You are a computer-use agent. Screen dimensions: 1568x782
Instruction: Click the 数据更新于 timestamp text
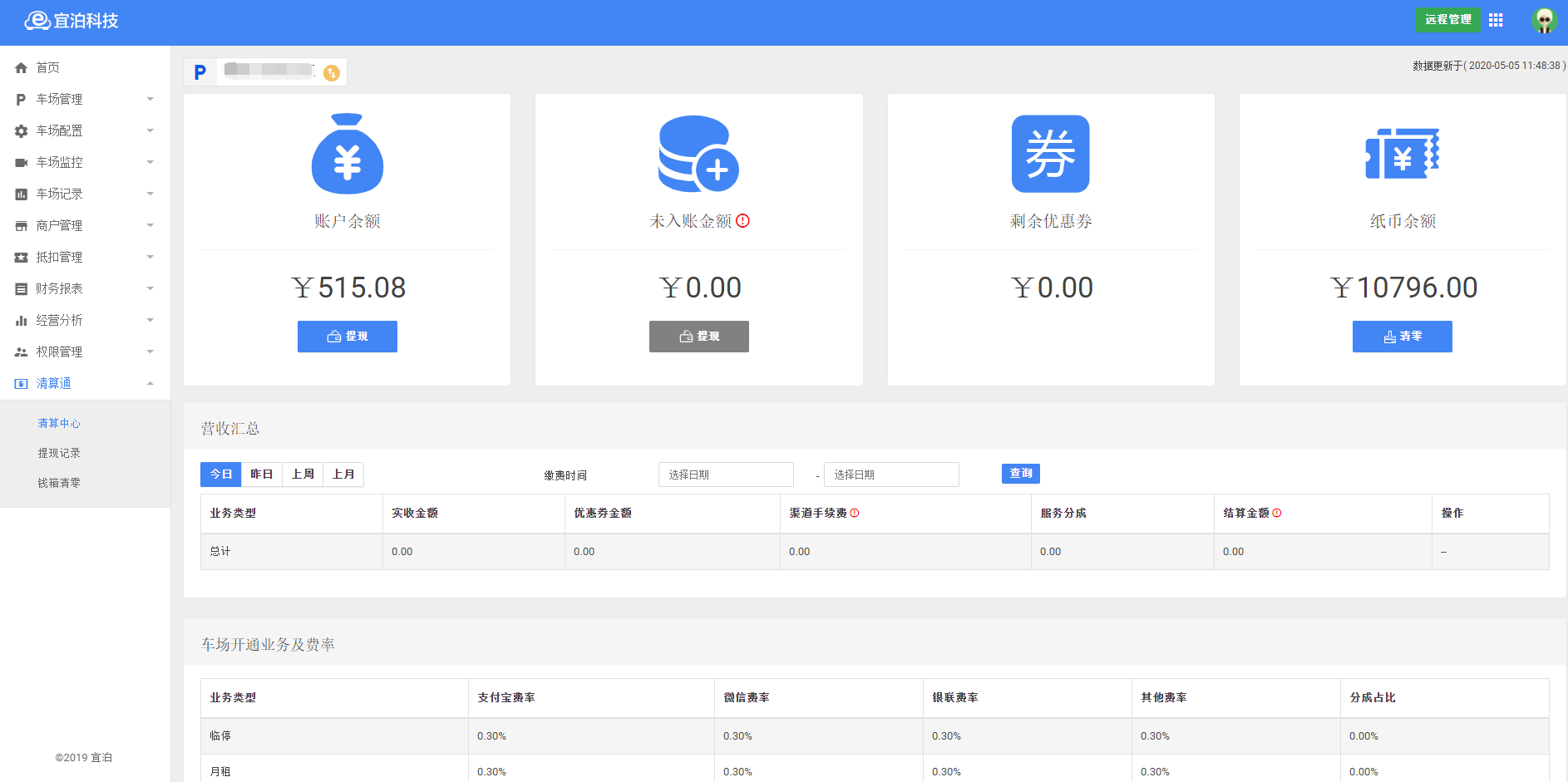1489,66
